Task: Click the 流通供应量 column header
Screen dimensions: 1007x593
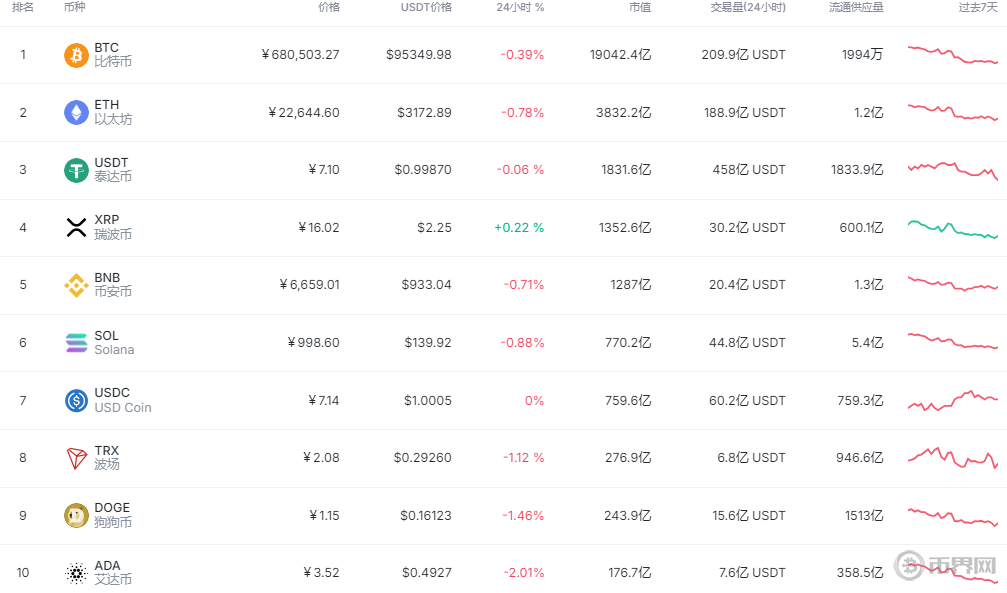Action: pyautogui.click(x=855, y=8)
